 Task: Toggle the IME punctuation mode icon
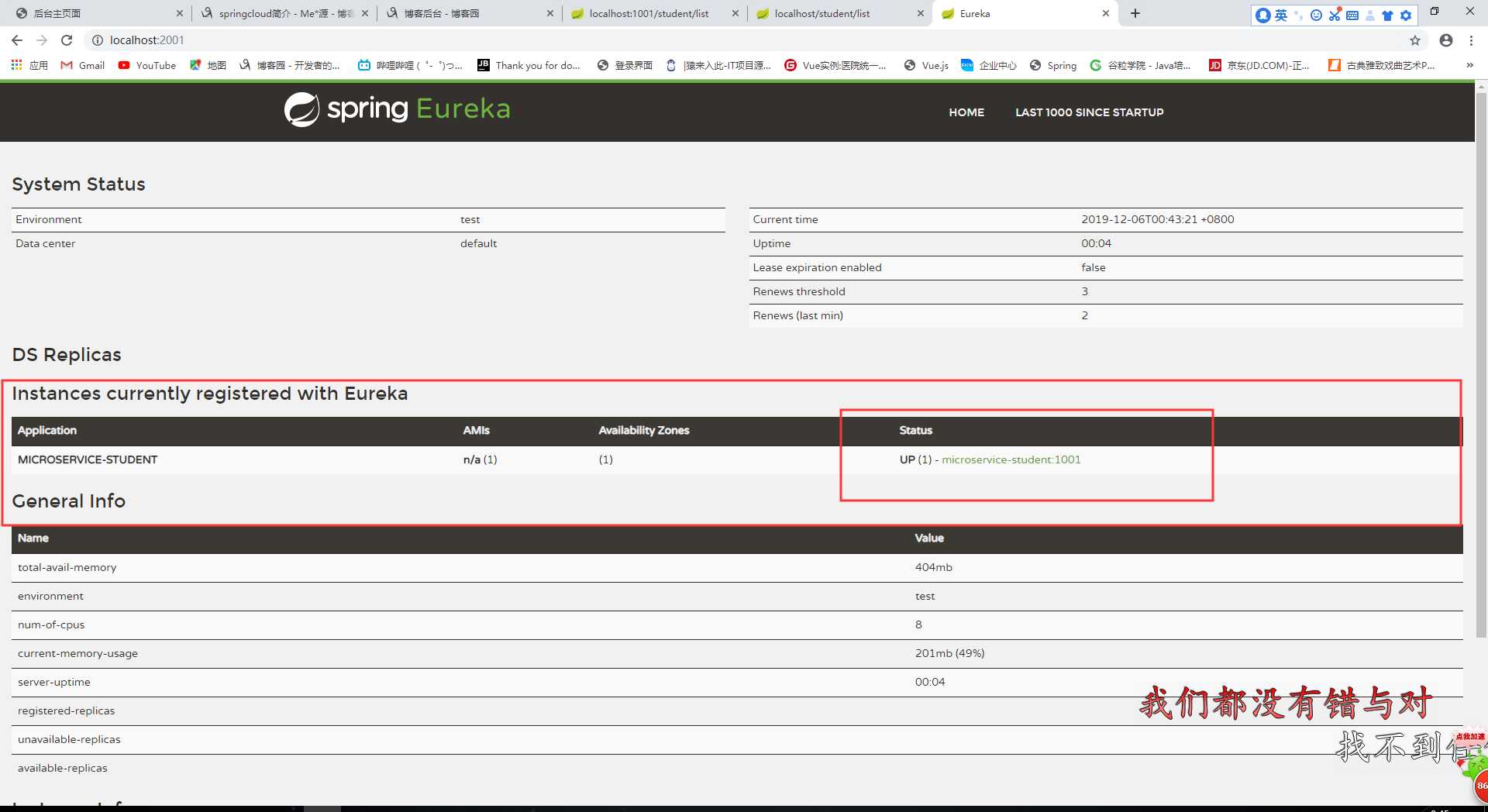[1298, 15]
